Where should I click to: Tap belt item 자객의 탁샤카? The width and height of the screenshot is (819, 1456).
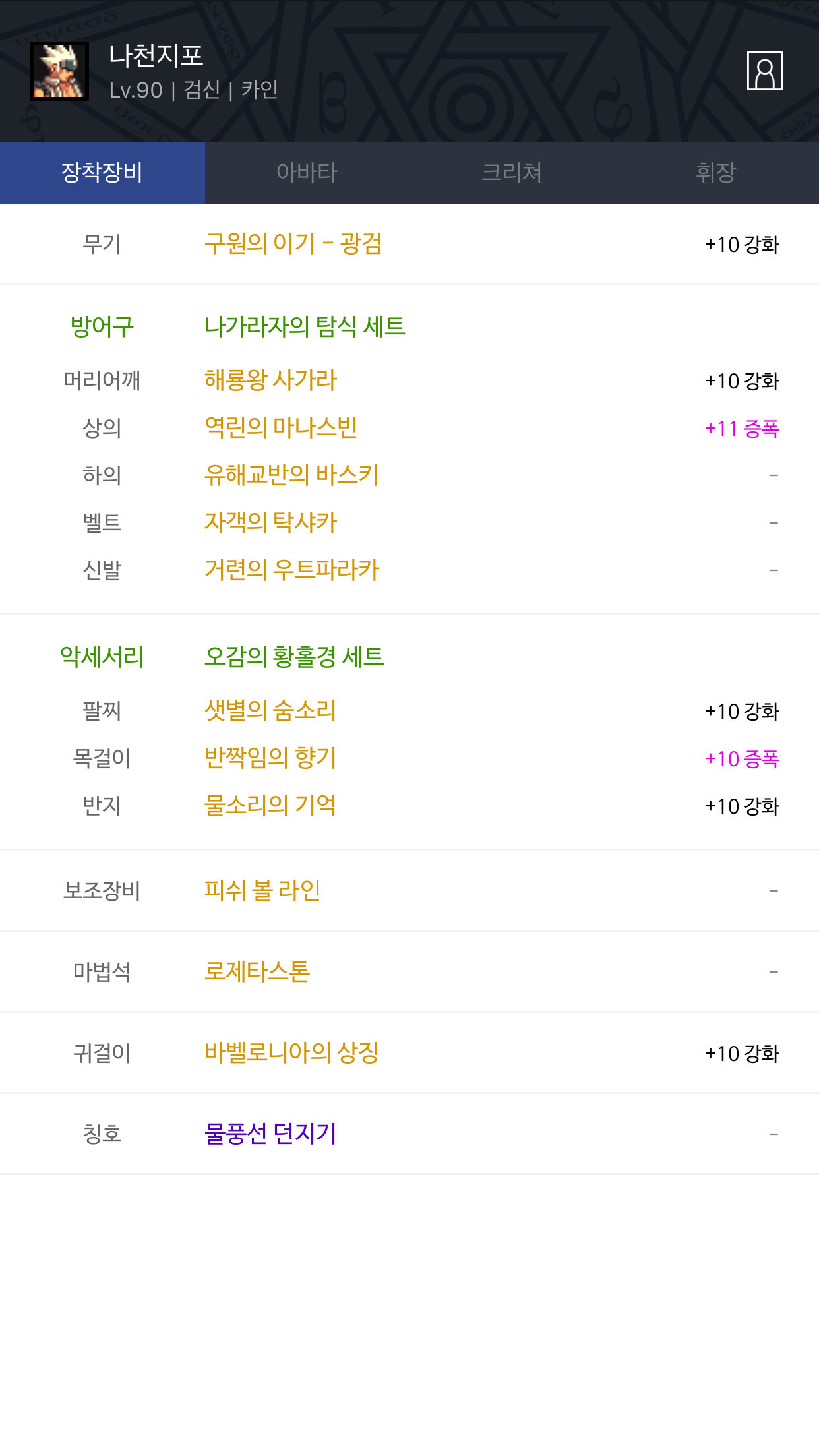[270, 523]
